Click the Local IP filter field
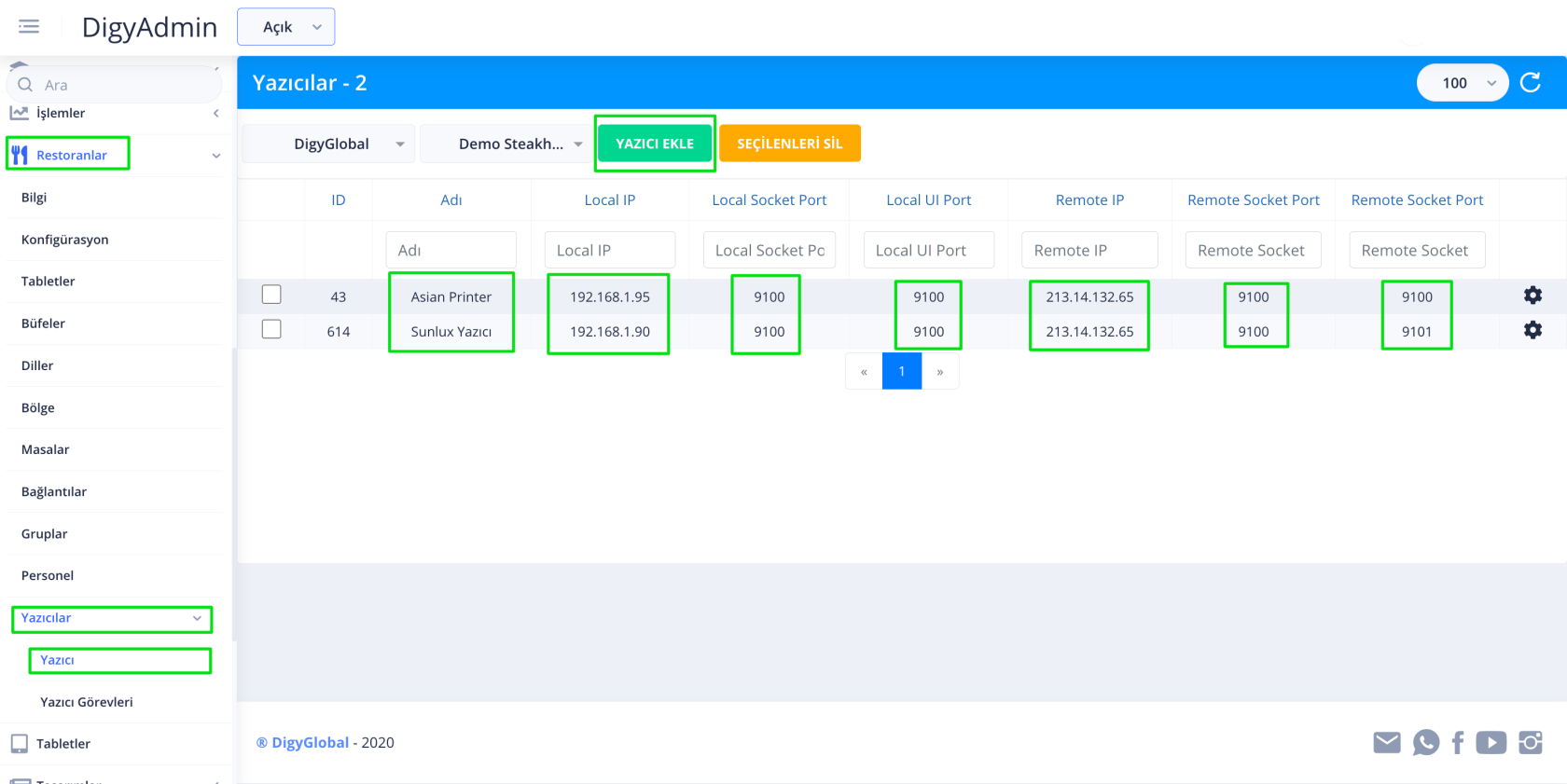The width and height of the screenshot is (1567, 784). [x=609, y=250]
